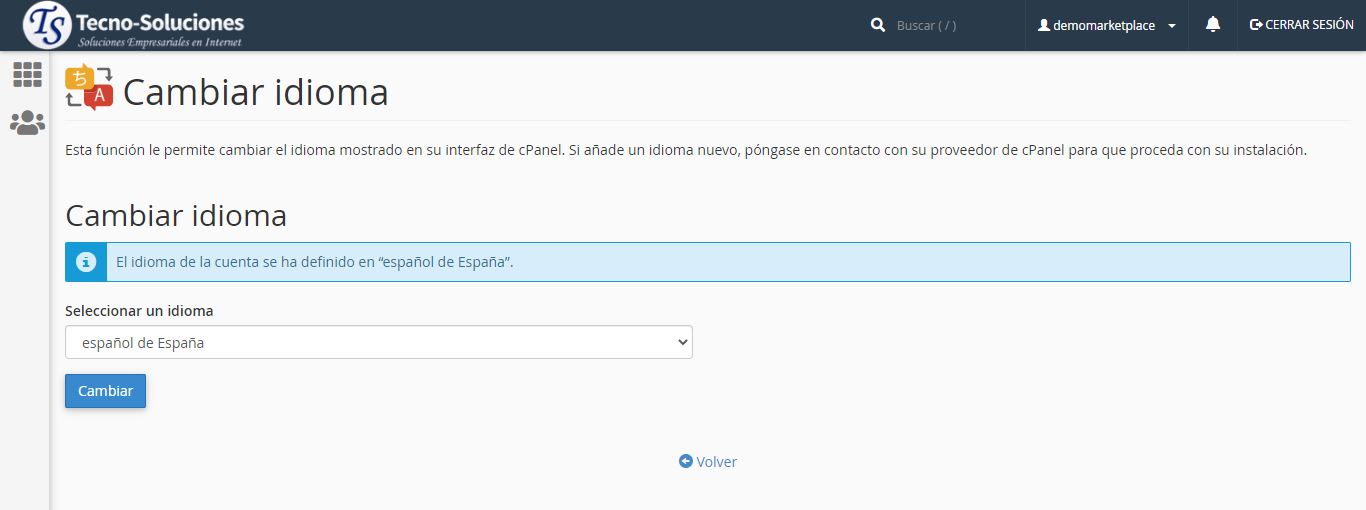
Task: Click the caret beside demomarketplace
Action: pyautogui.click(x=1171, y=26)
